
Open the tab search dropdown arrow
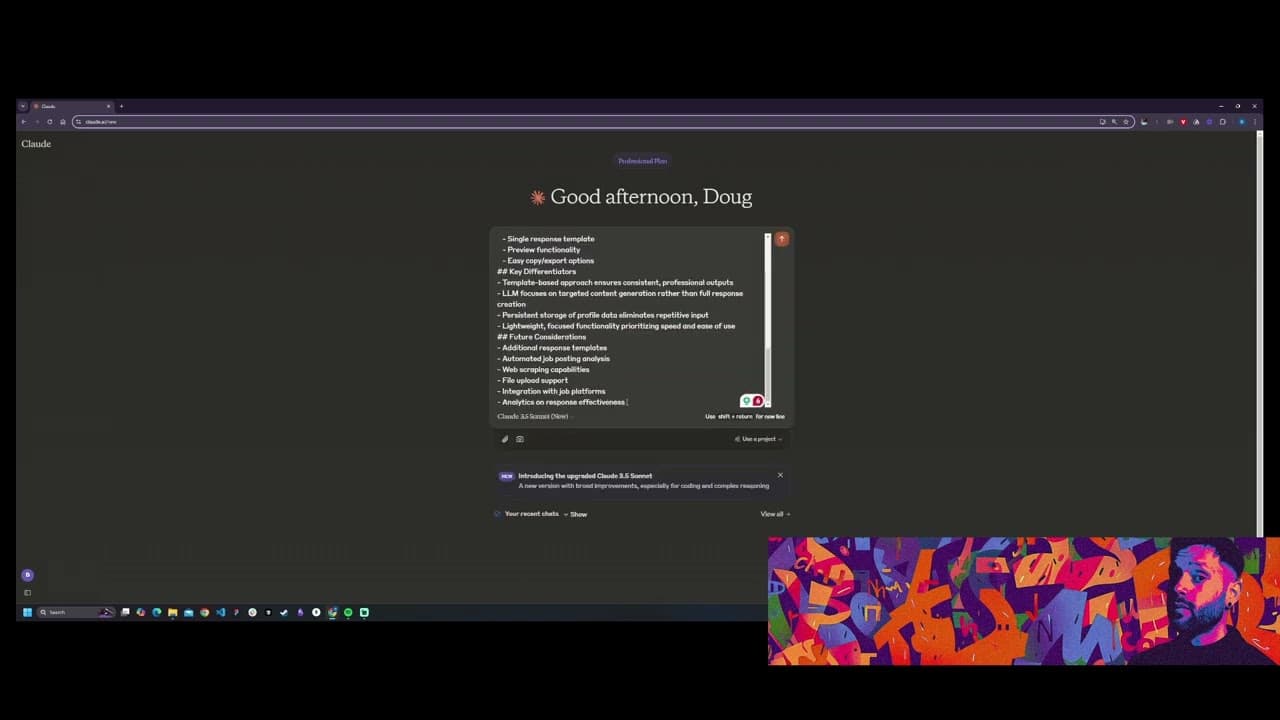pyautogui.click(x=23, y=106)
